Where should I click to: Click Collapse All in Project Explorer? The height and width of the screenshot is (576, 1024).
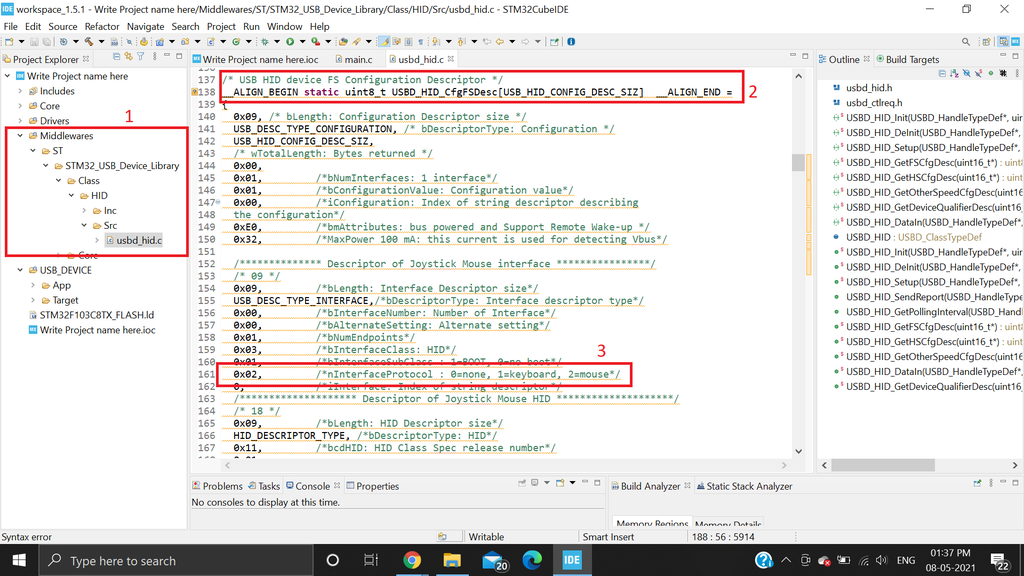tap(116, 57)
